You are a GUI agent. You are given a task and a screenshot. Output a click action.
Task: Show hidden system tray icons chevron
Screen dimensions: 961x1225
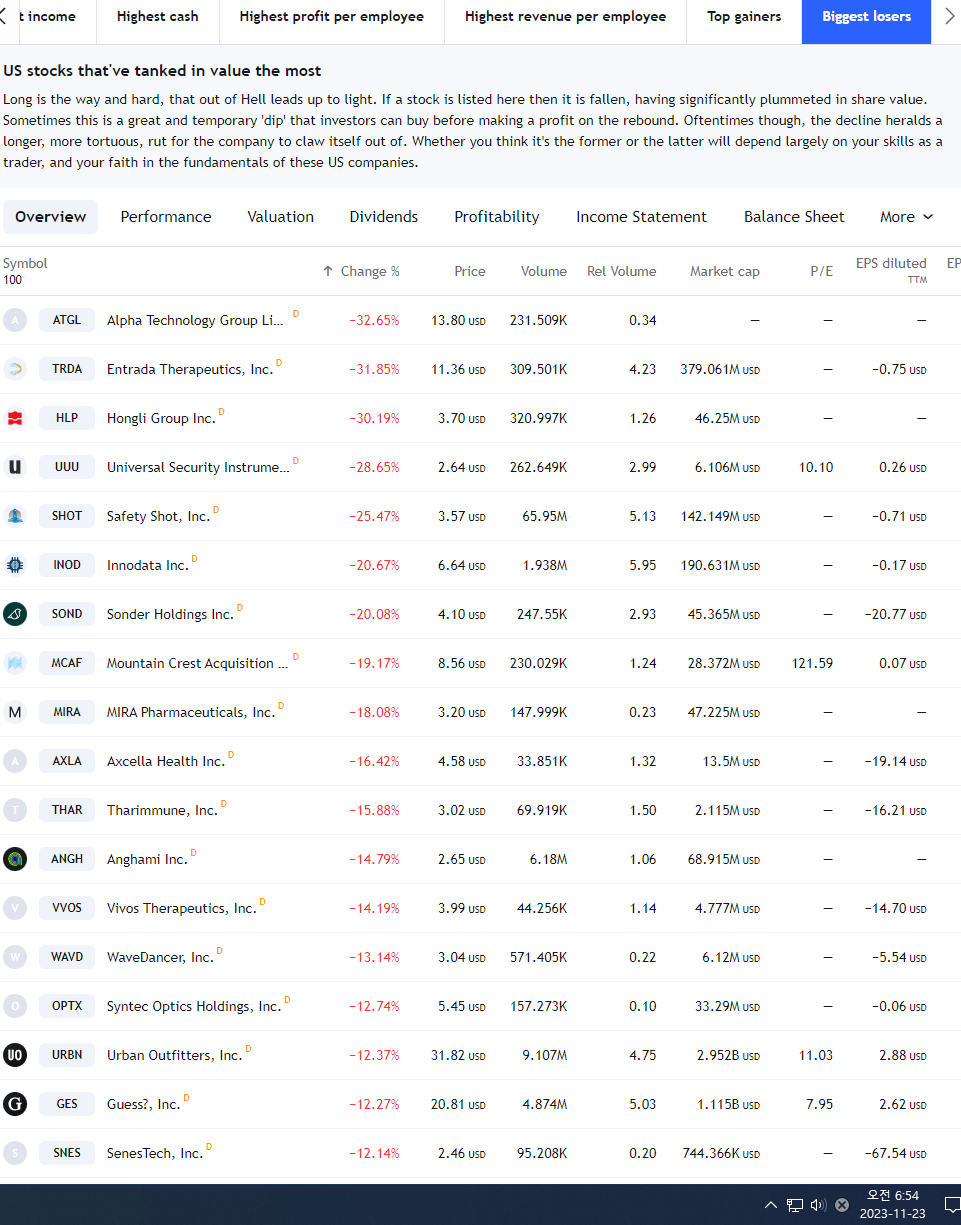tap(771, 1205)
